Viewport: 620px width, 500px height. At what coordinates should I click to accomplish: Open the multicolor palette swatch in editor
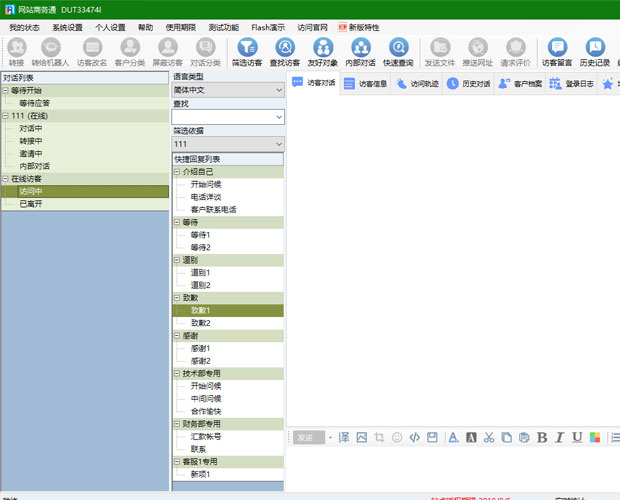[594, 437]
